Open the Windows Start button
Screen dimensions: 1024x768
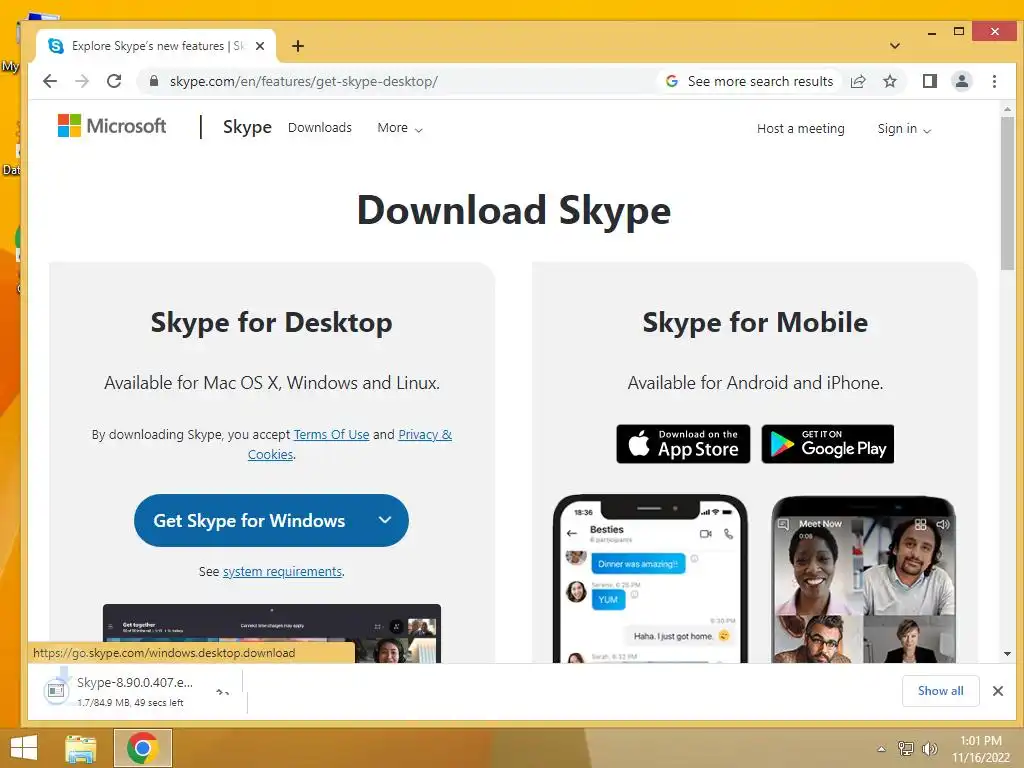point(24,748)
